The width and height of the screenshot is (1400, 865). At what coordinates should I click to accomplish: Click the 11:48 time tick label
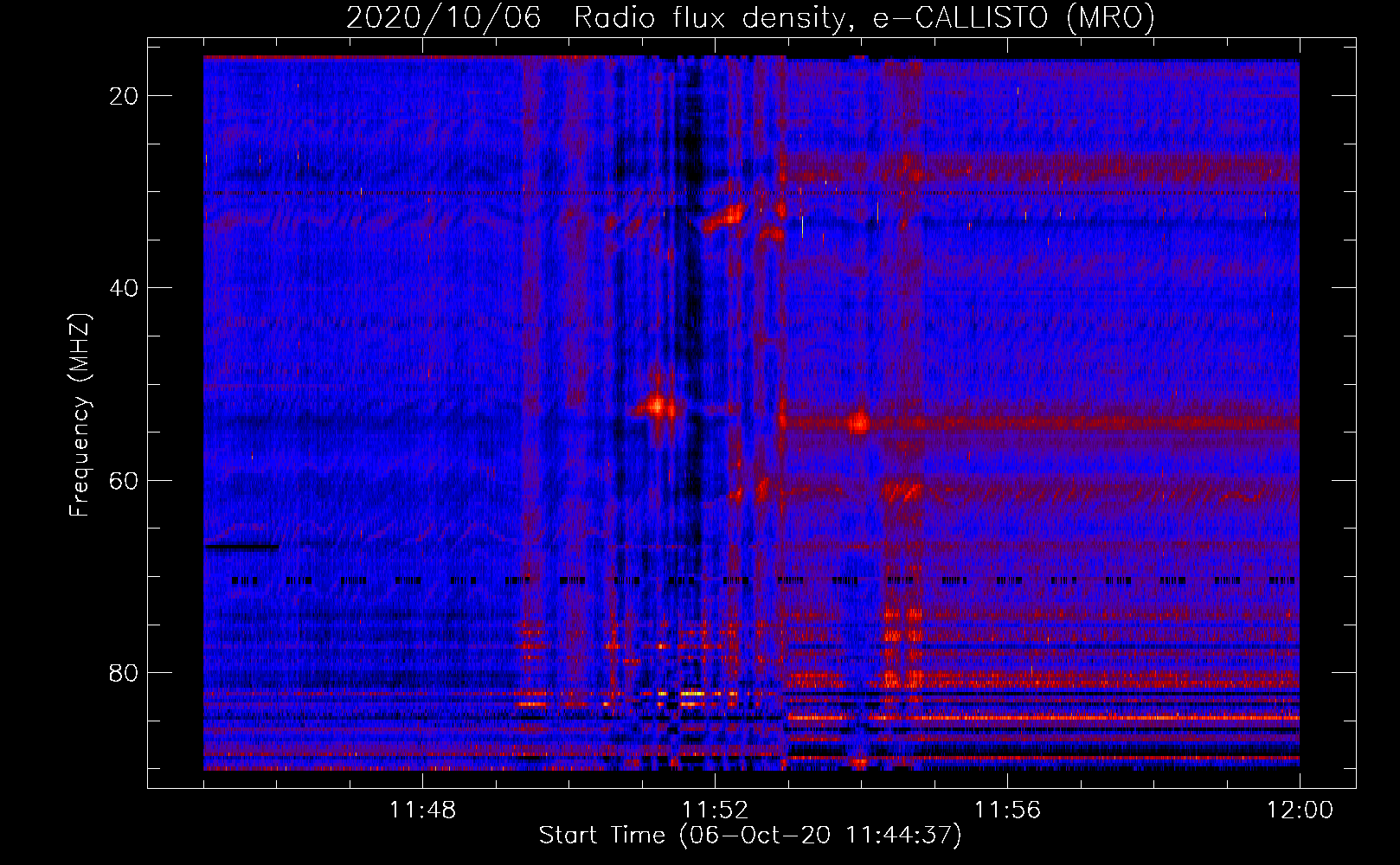point(422,811)
